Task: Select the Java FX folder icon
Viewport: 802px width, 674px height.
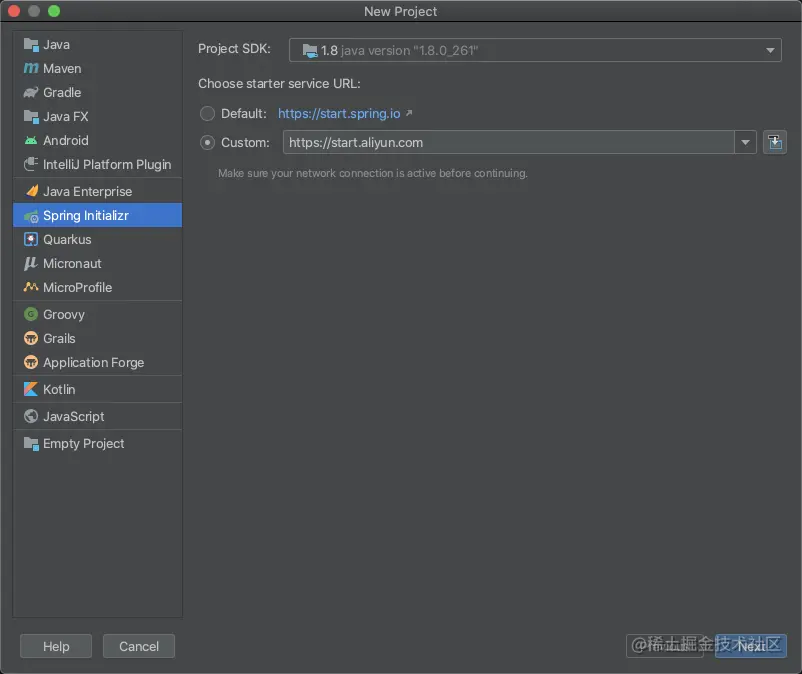Action: [x=31, y=117]
